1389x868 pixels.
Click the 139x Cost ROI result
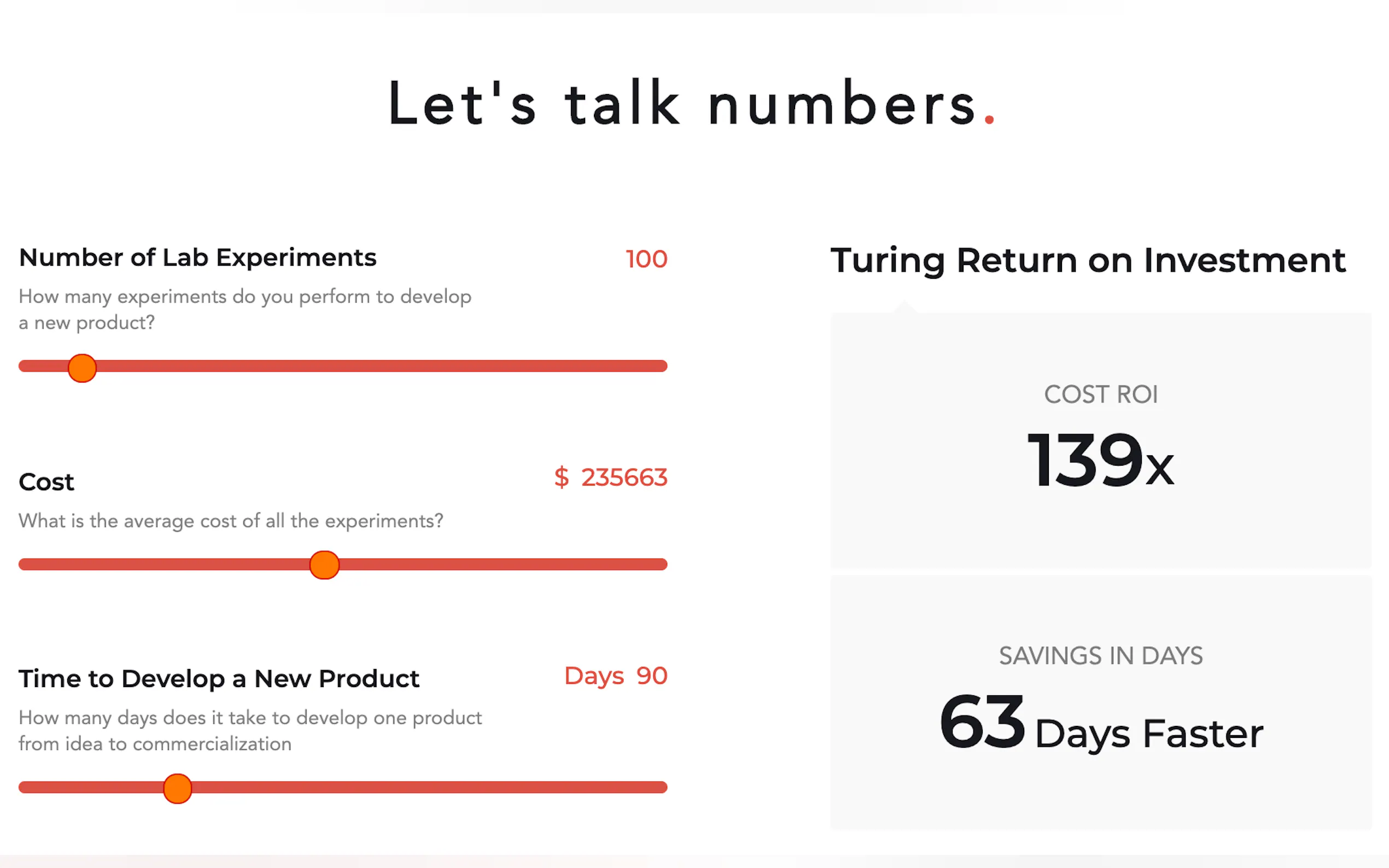coord(1100,460)
